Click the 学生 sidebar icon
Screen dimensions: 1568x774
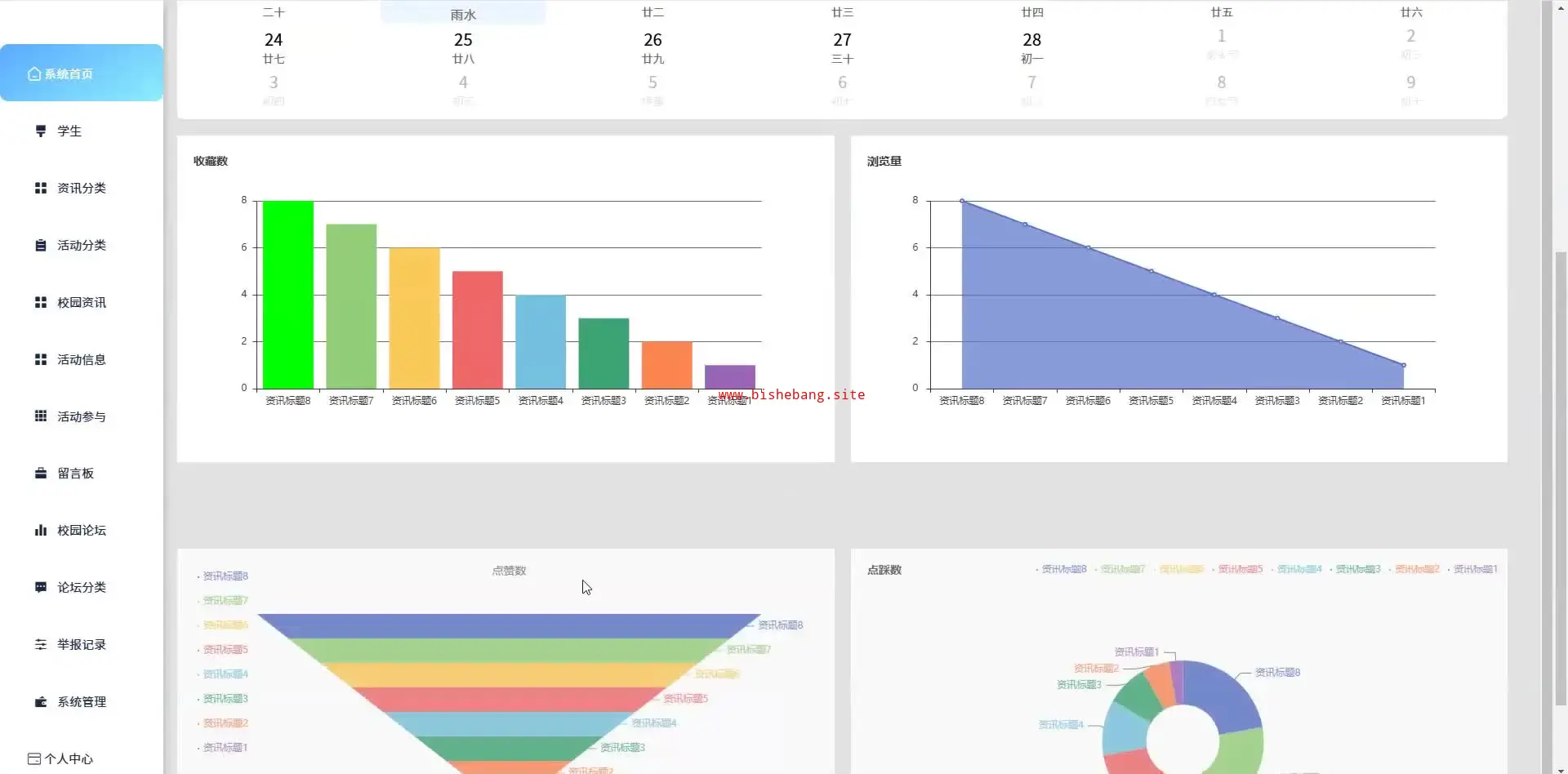point(41,131)
